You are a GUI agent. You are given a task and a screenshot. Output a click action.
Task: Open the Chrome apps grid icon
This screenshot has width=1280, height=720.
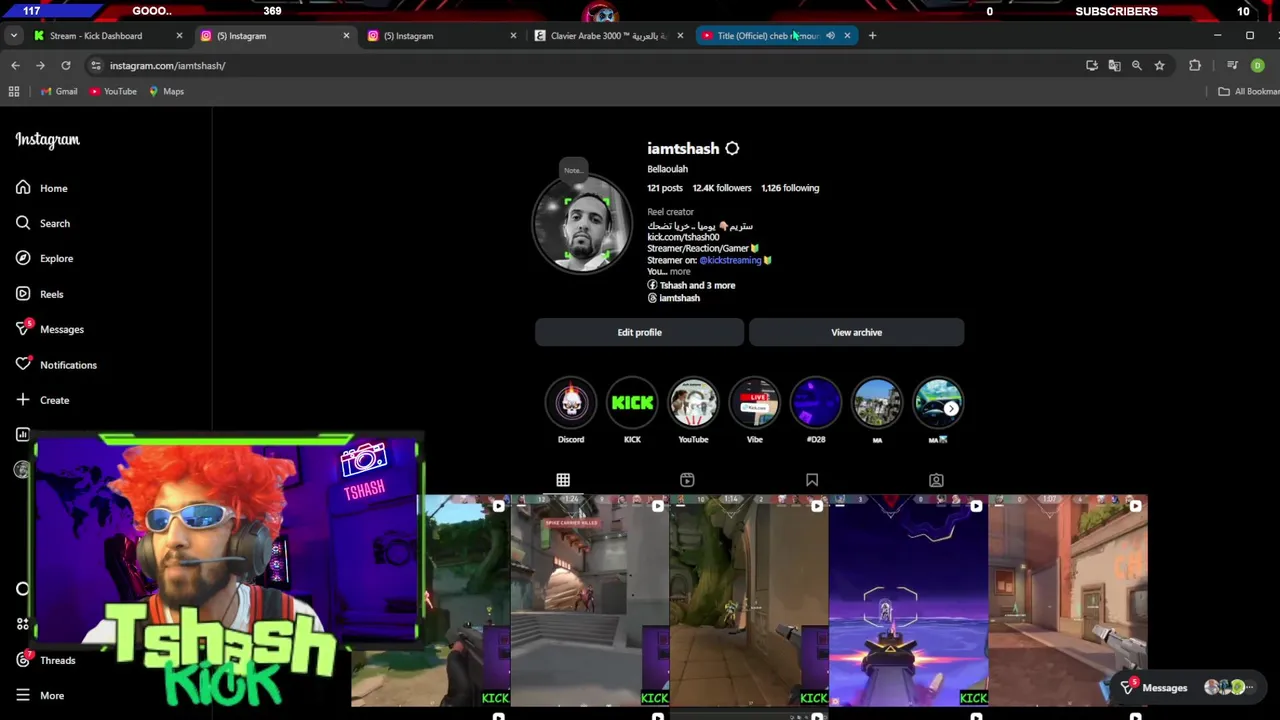(x=14, y=91)
